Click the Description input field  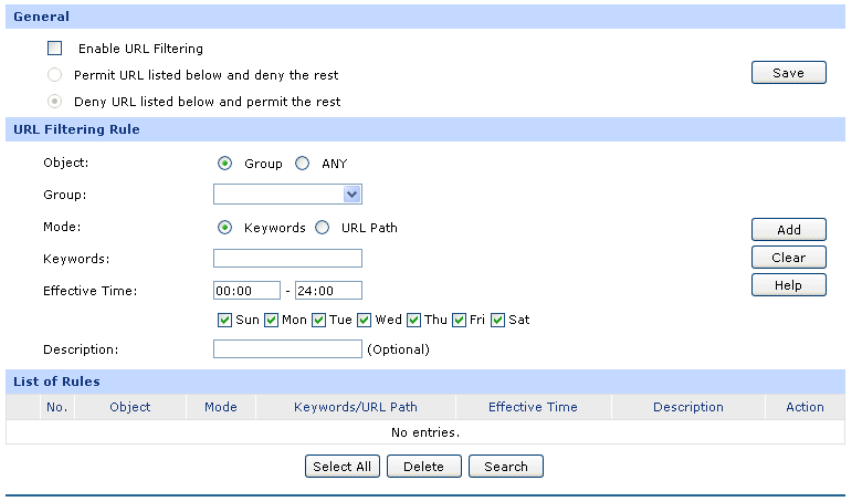coord(288,349)
